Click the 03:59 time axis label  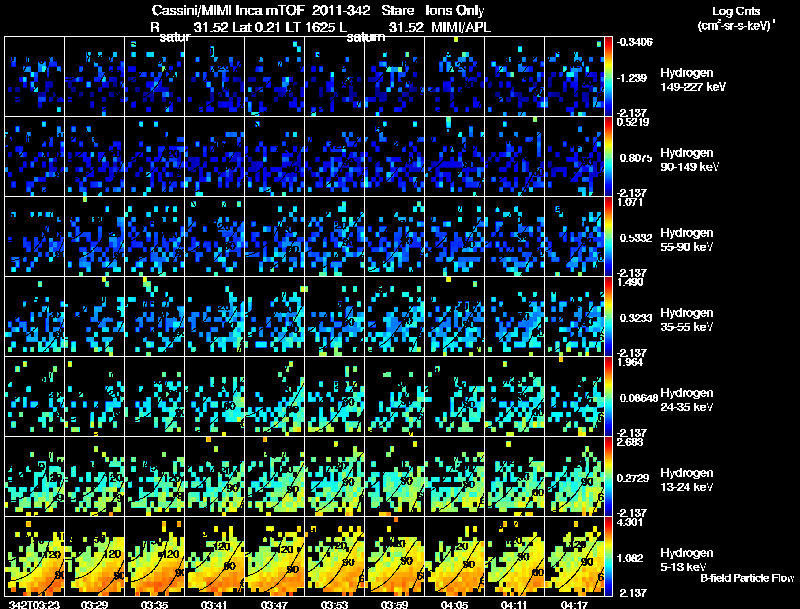(x=394, y=604)
